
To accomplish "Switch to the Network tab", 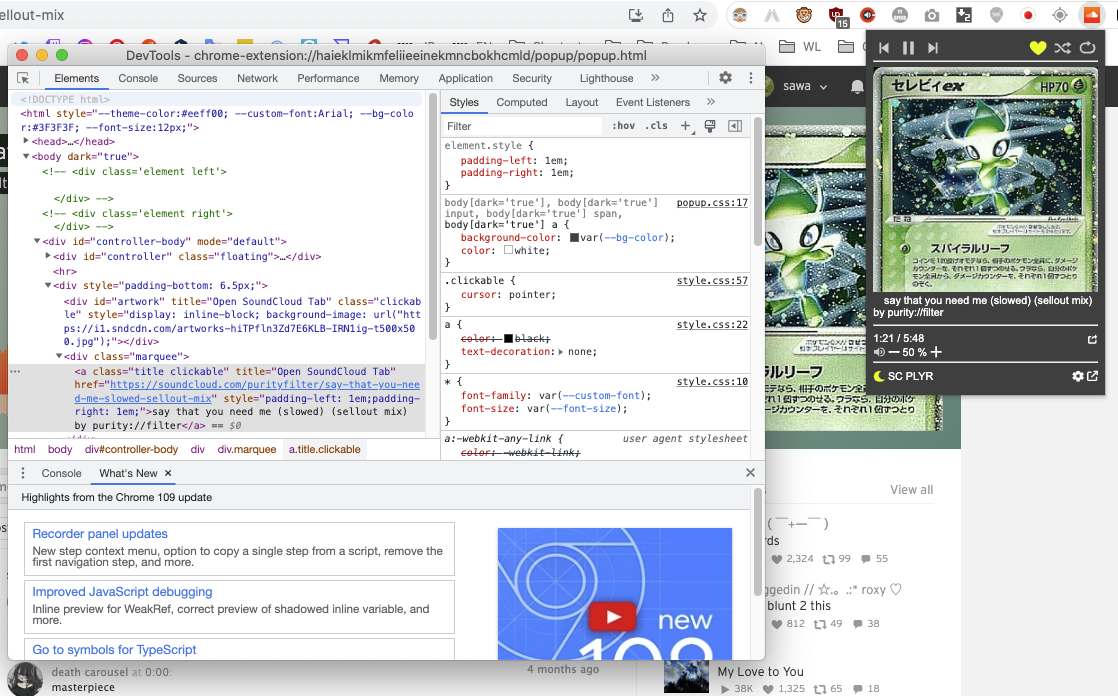I will coord(257,78).
